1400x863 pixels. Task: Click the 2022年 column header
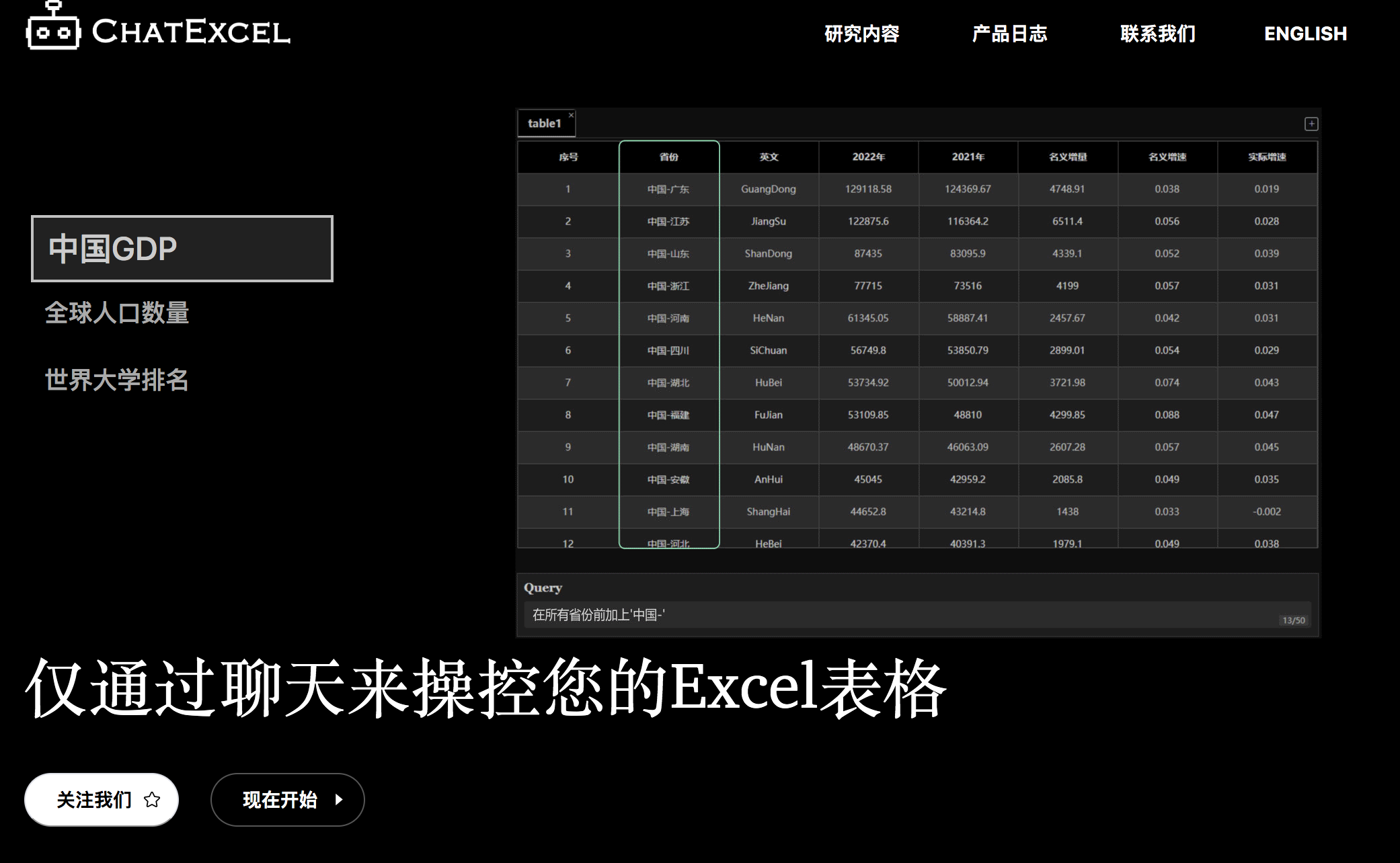869,157
